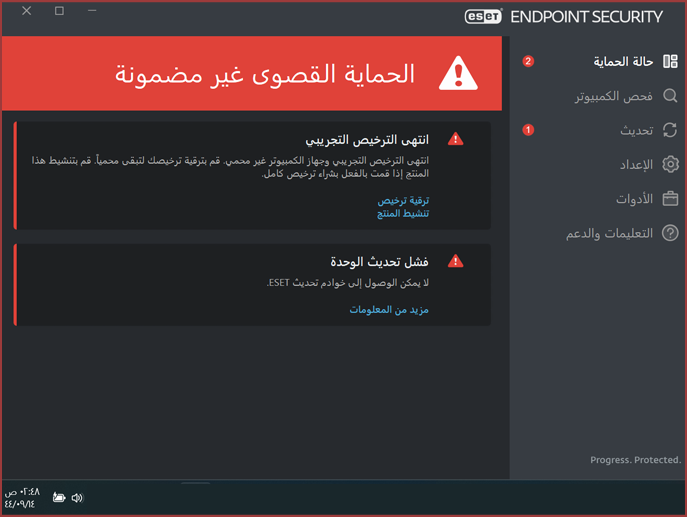The width and height of the screenshot is (687, 517).
Task: Click the تنشيط المنتج link
Action: [403, 214]
